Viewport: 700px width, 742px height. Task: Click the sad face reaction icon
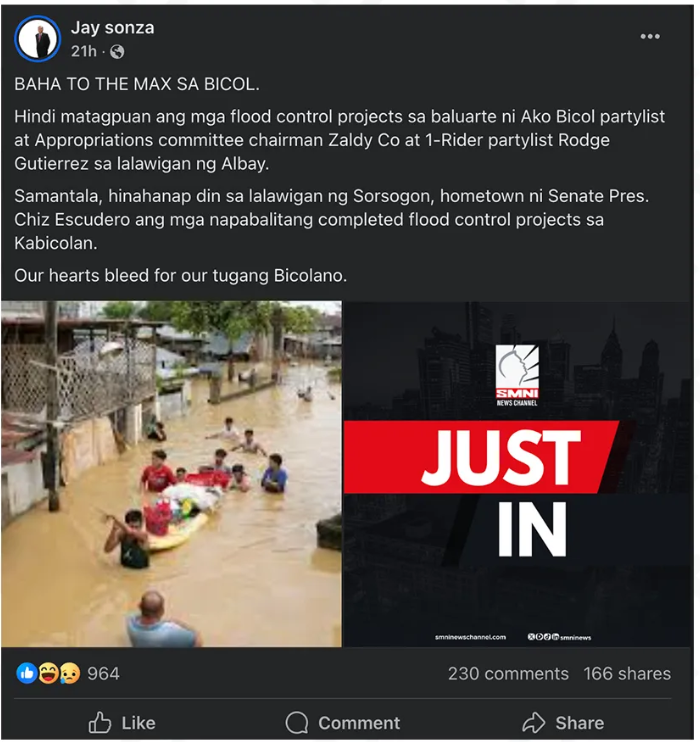tap(69, 672)
